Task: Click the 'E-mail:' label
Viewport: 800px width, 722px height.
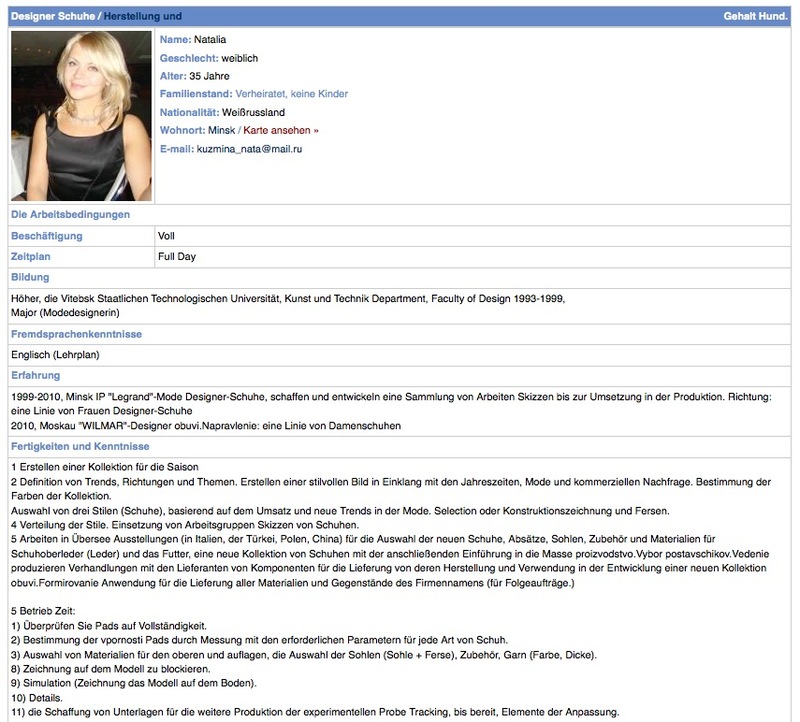Action: [177, 149]
